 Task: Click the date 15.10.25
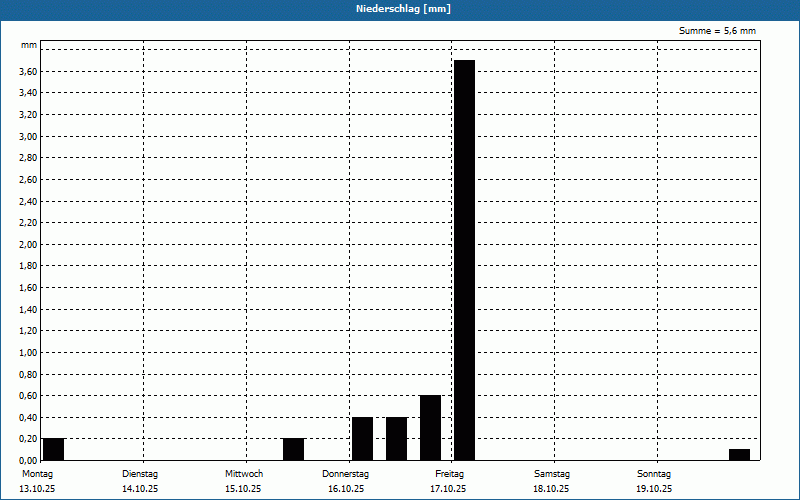(243, 489)
